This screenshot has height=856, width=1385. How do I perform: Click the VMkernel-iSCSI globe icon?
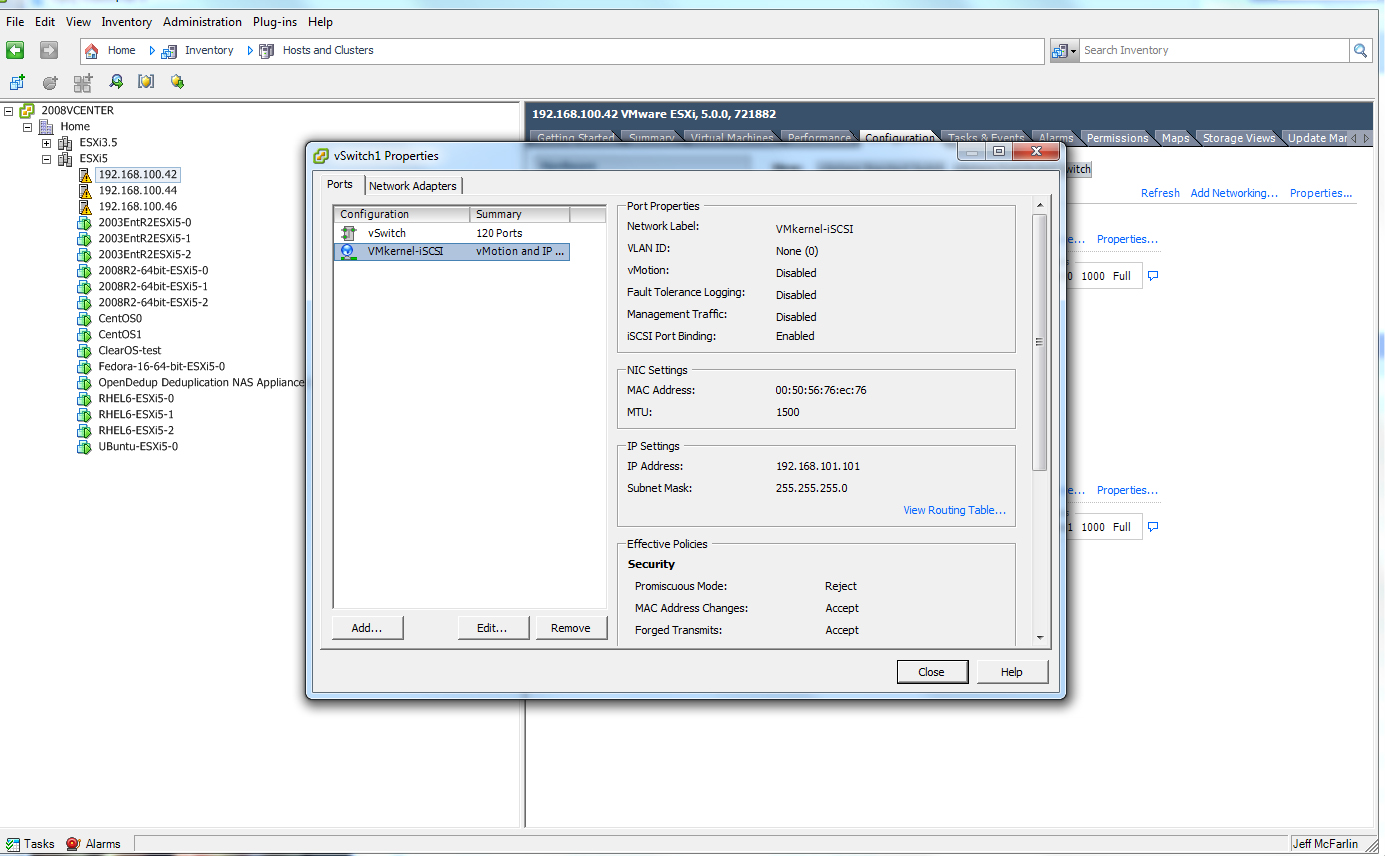point(348,252)
